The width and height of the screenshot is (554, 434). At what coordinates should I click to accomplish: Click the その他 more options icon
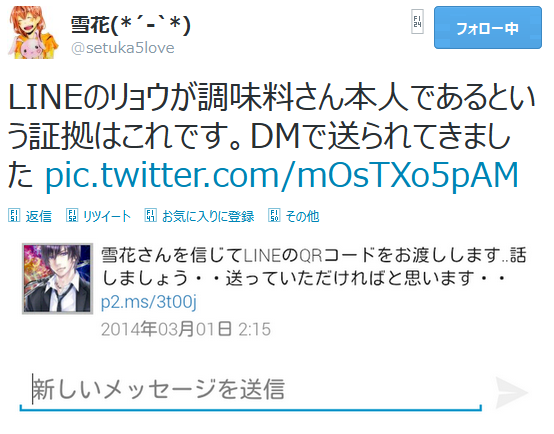click(x=274, y=215)
